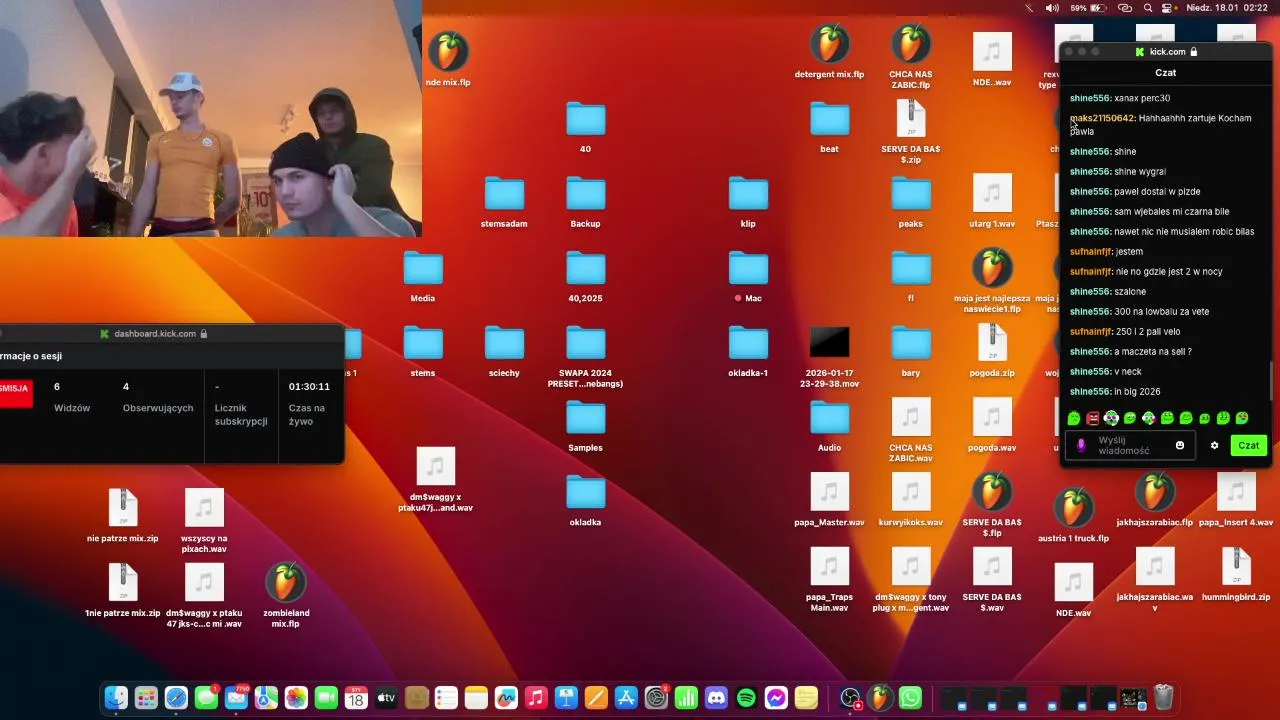Click the red angry face emote

pyautogui.click(x=1093, y=418)
